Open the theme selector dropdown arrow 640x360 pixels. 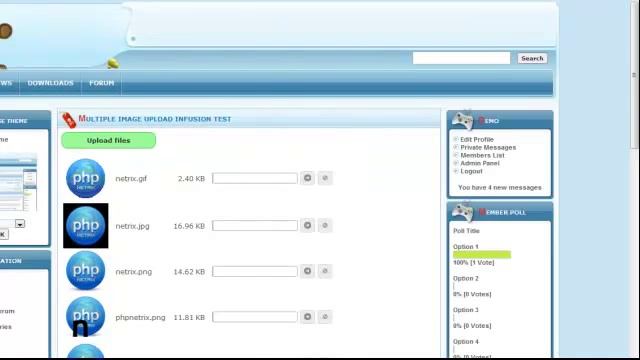pos(20,224)
